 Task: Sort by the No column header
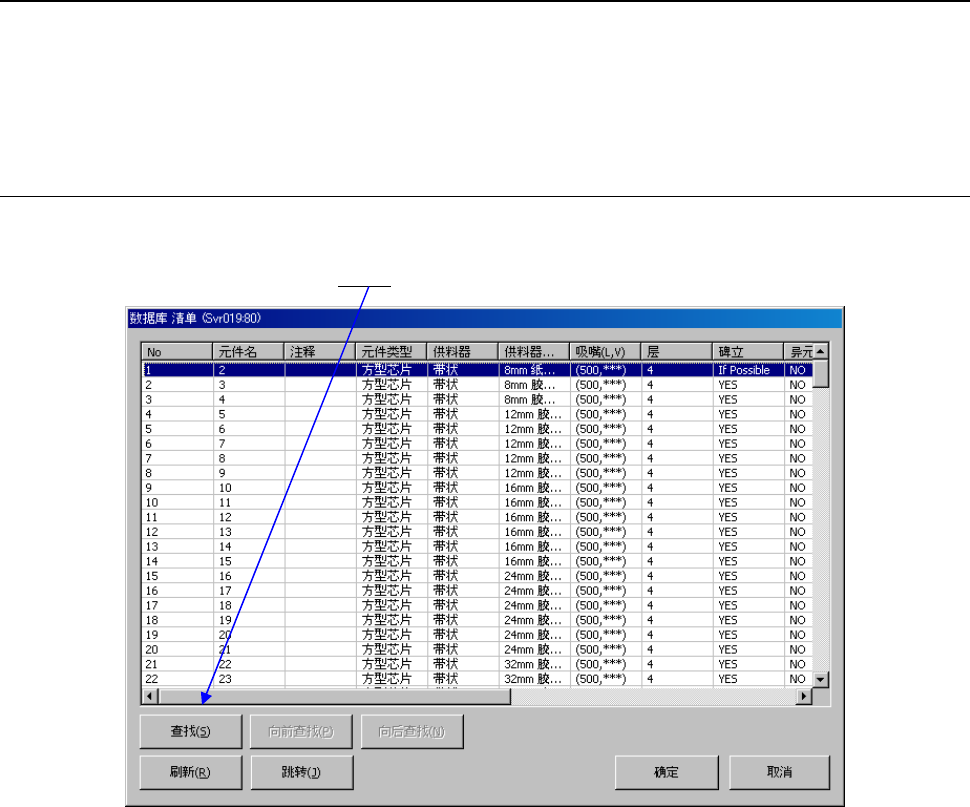(177, 352)
